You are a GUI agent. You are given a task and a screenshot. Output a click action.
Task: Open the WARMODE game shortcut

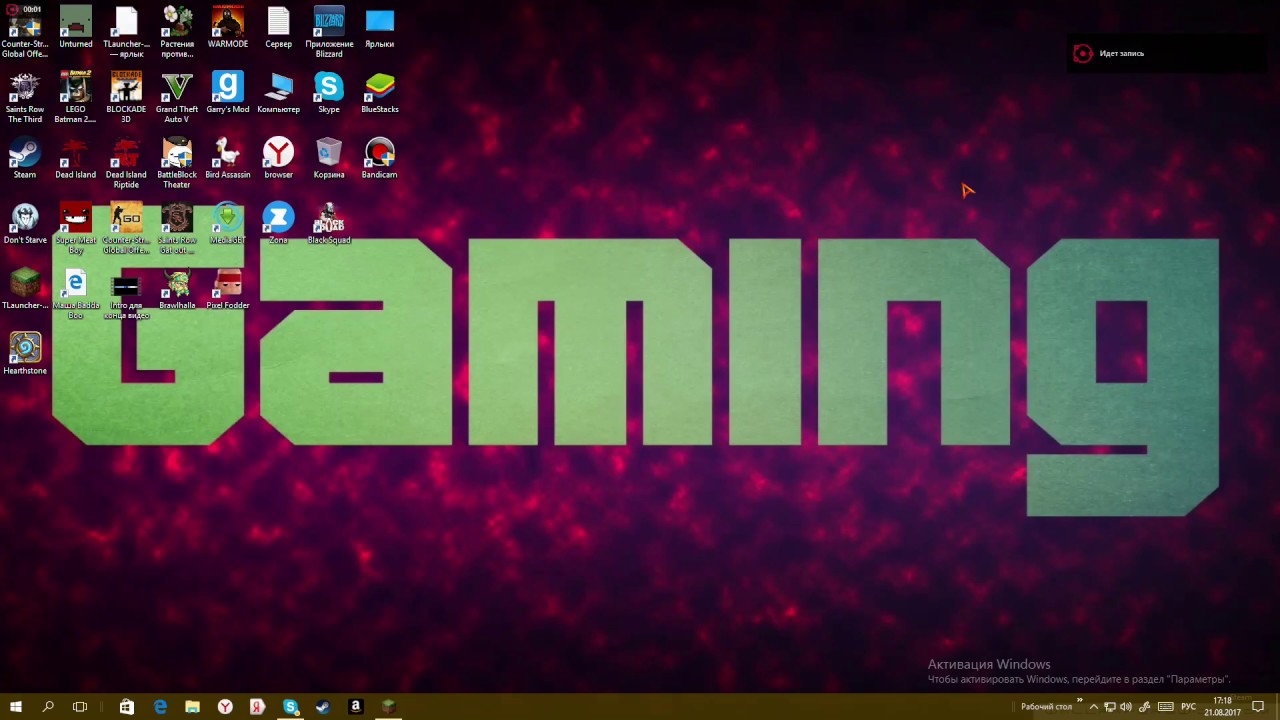pyautogui.click(x=228, y=27)
